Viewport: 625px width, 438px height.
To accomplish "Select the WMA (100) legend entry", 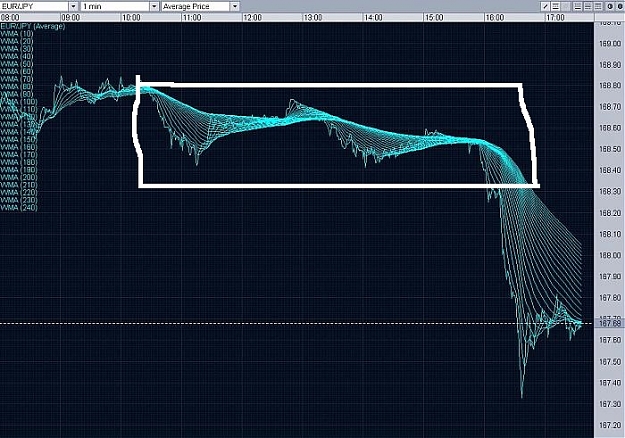I will click(x=19, y=102).
